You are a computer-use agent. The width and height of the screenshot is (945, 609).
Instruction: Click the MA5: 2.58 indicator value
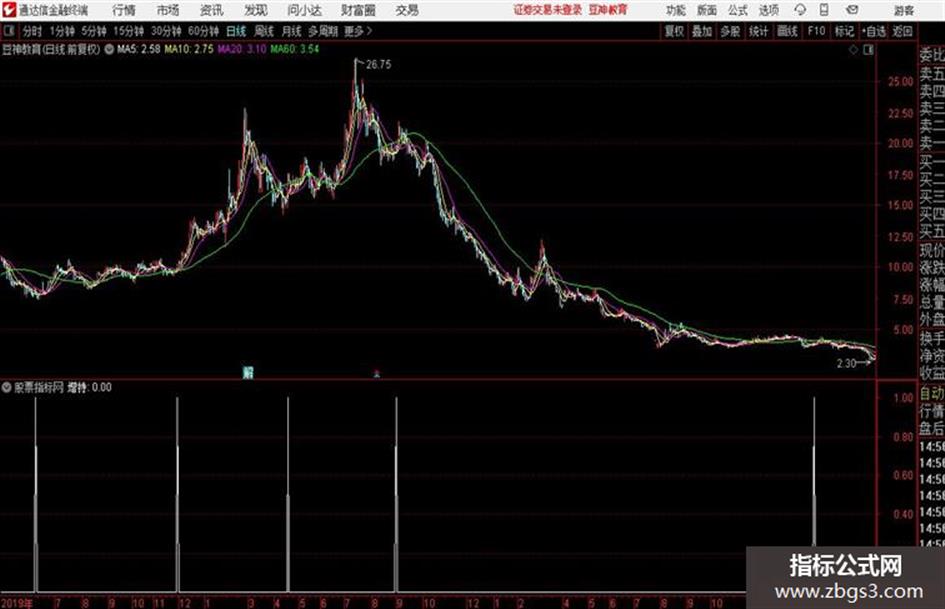(139, 49)
